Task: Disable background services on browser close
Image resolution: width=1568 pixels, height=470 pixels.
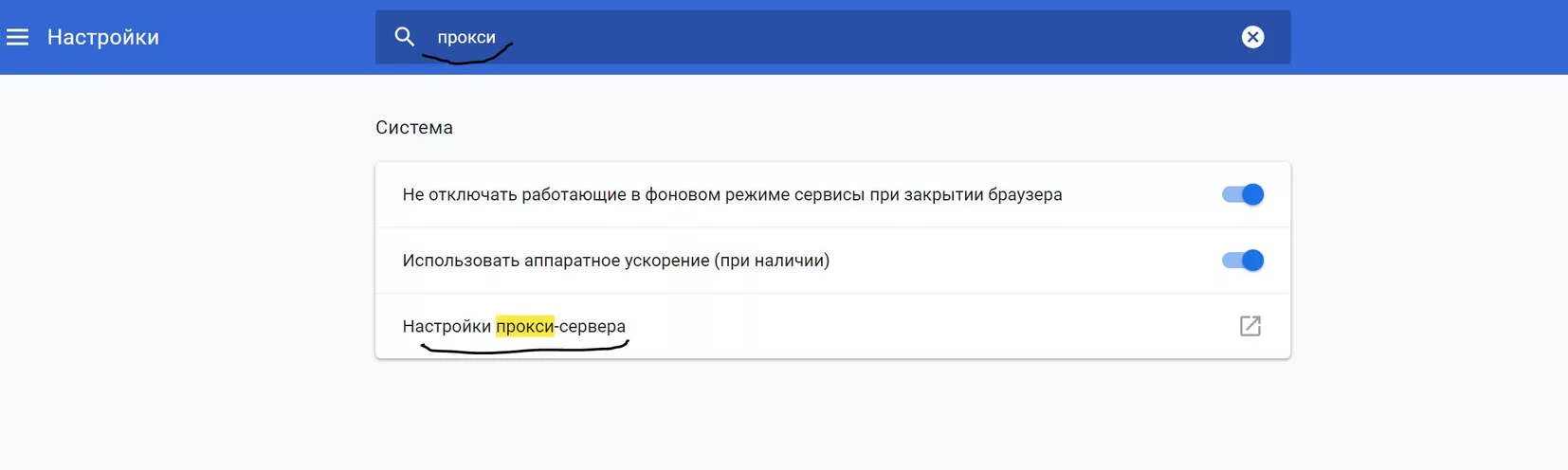Action: (x=1243, y=194)
